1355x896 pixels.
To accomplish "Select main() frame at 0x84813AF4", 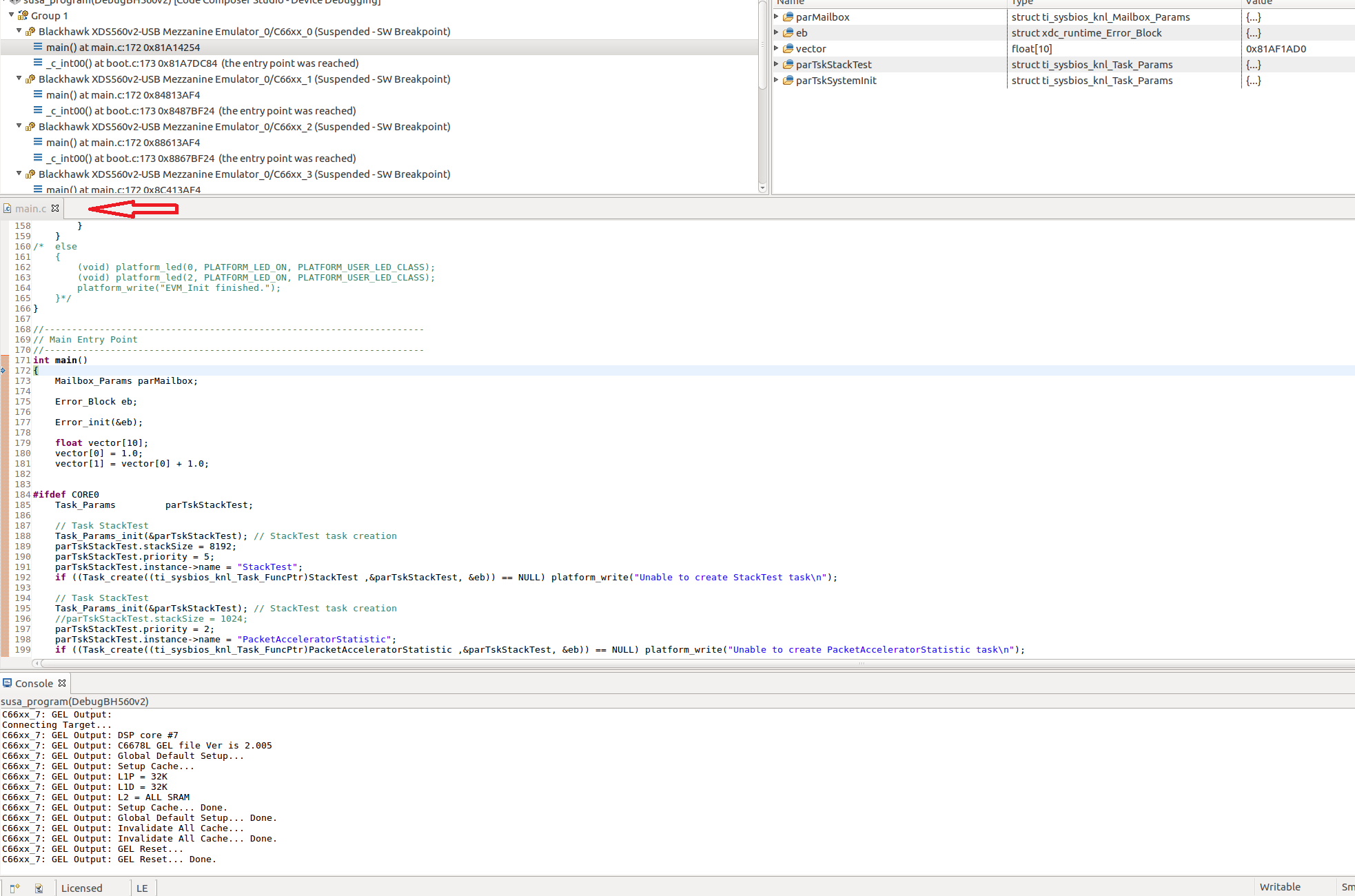I will point(123,95).
